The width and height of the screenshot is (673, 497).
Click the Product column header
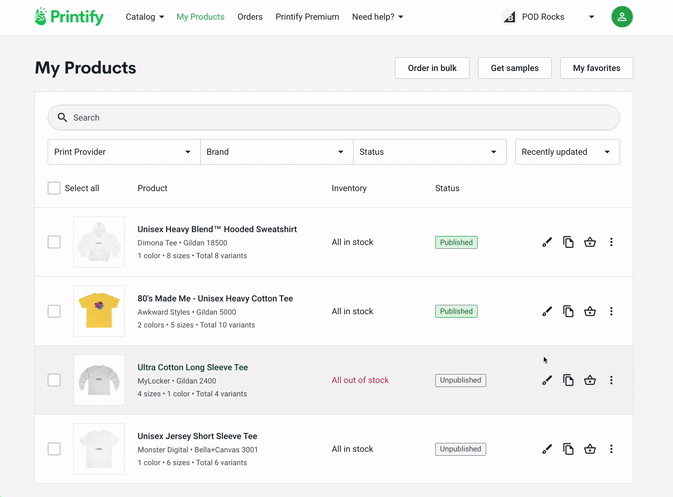pos(152,188)
